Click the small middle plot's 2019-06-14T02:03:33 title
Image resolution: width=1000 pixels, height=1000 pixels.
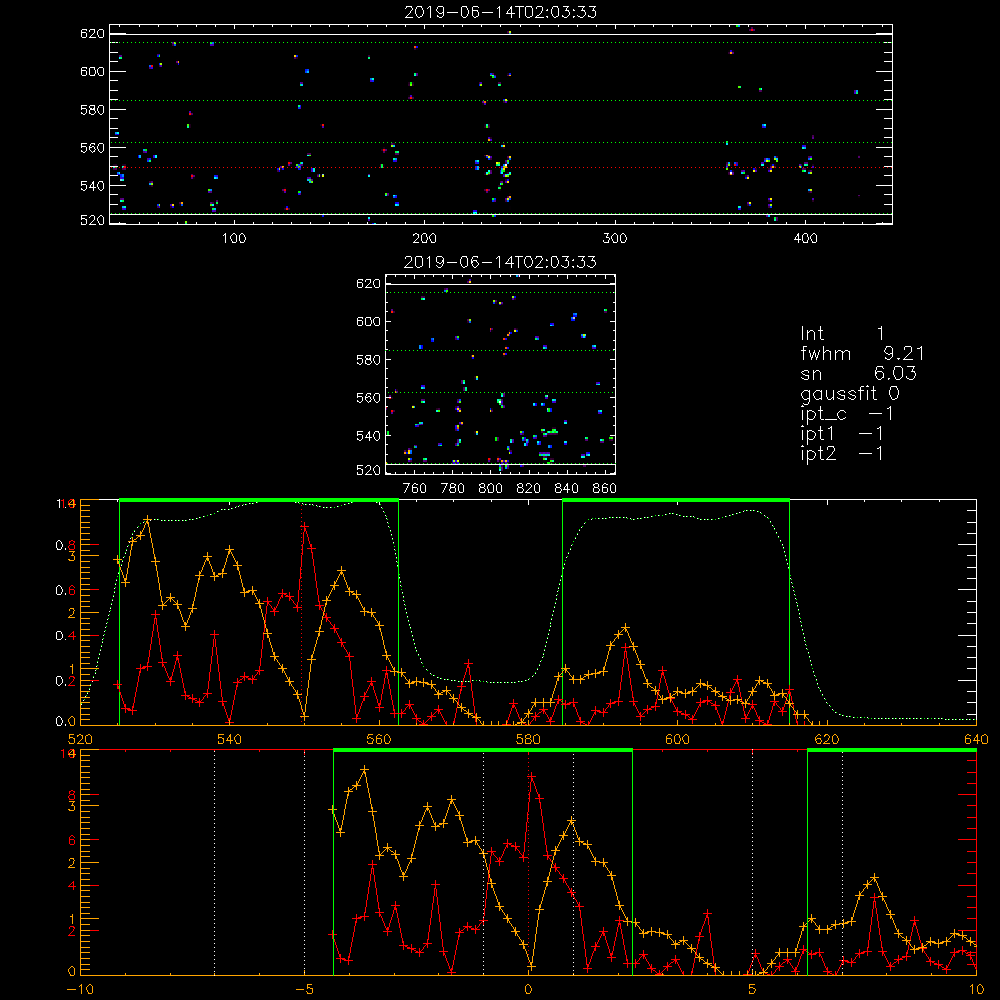[501, 262]
